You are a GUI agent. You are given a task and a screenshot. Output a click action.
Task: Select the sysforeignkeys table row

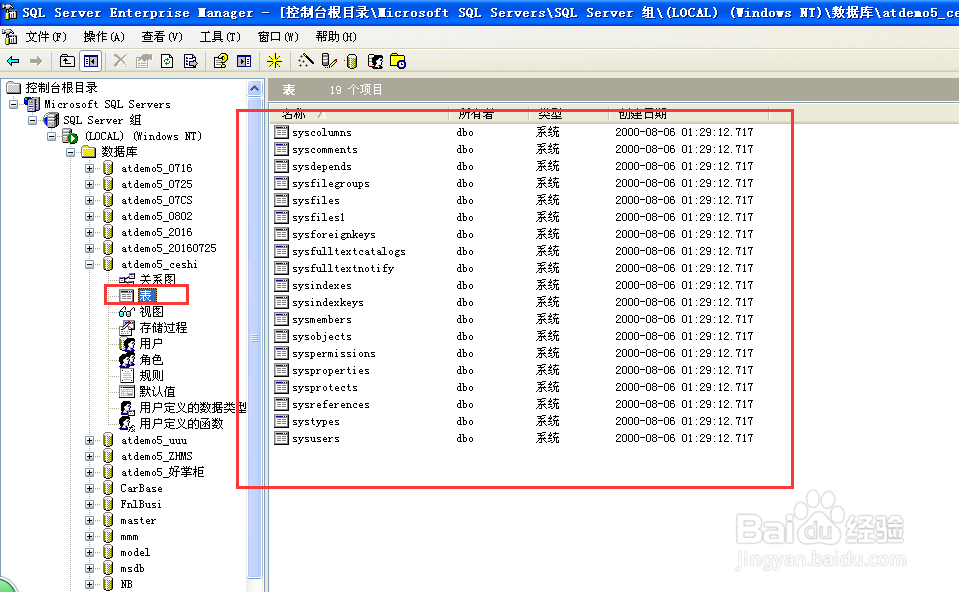[x=334, y=234]
